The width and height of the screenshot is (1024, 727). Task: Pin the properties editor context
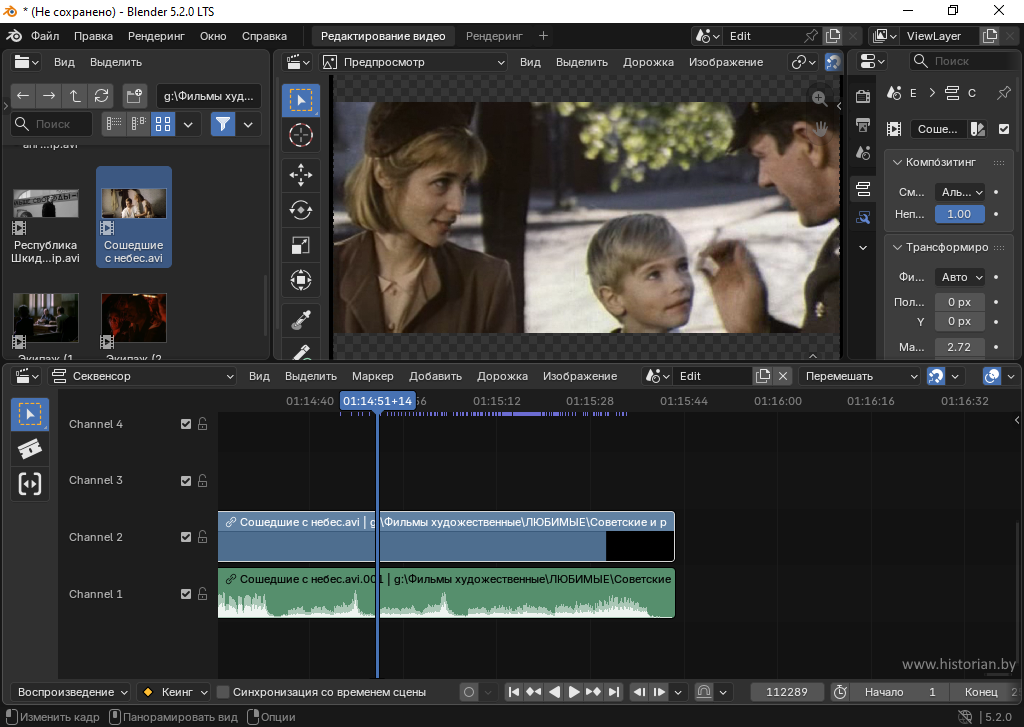[1004, 93]
